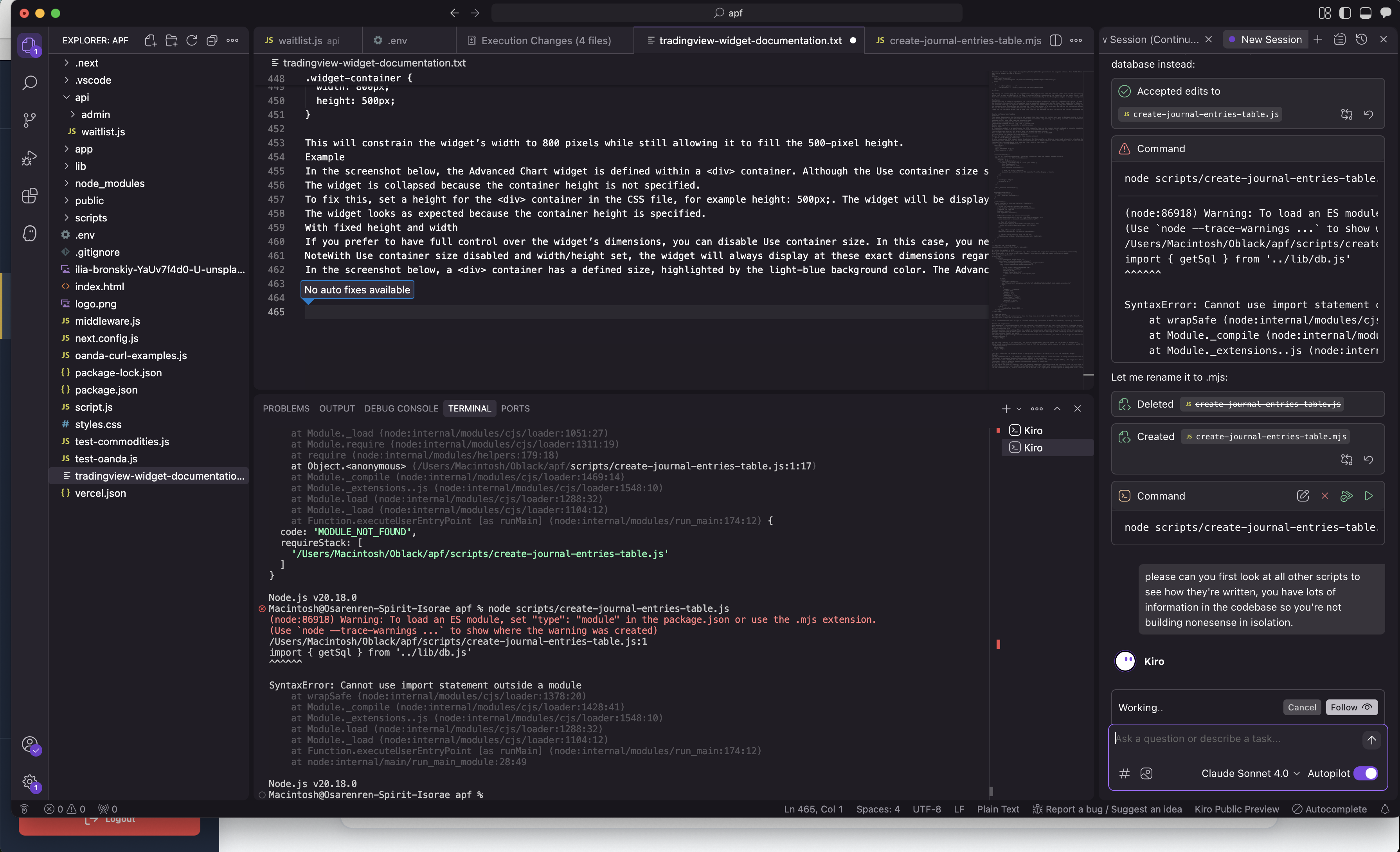1400x852 pixels.
Task: Open the Extensions view icon
Action: tap(30, 196)
